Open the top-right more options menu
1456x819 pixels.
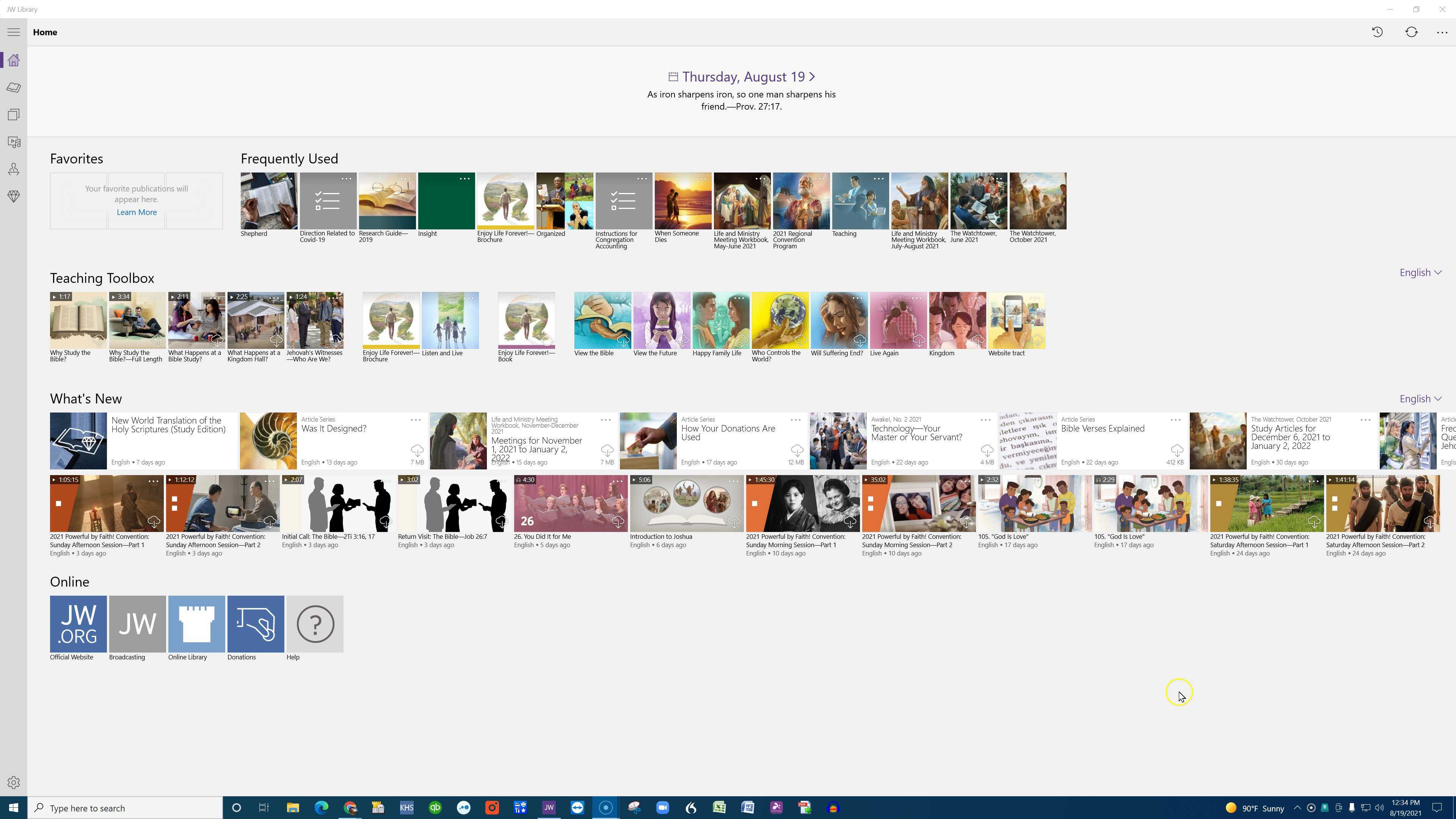(x=1442, y=32)
